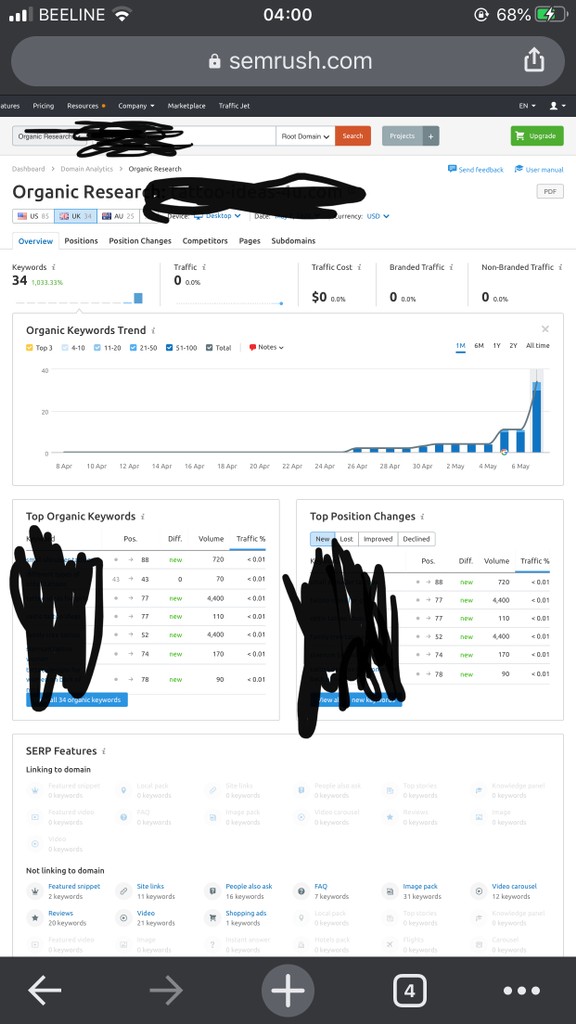Click the info icon beside Branded Traffic
This screenshot has width=576, height=1024.
[x=451, y=267]
